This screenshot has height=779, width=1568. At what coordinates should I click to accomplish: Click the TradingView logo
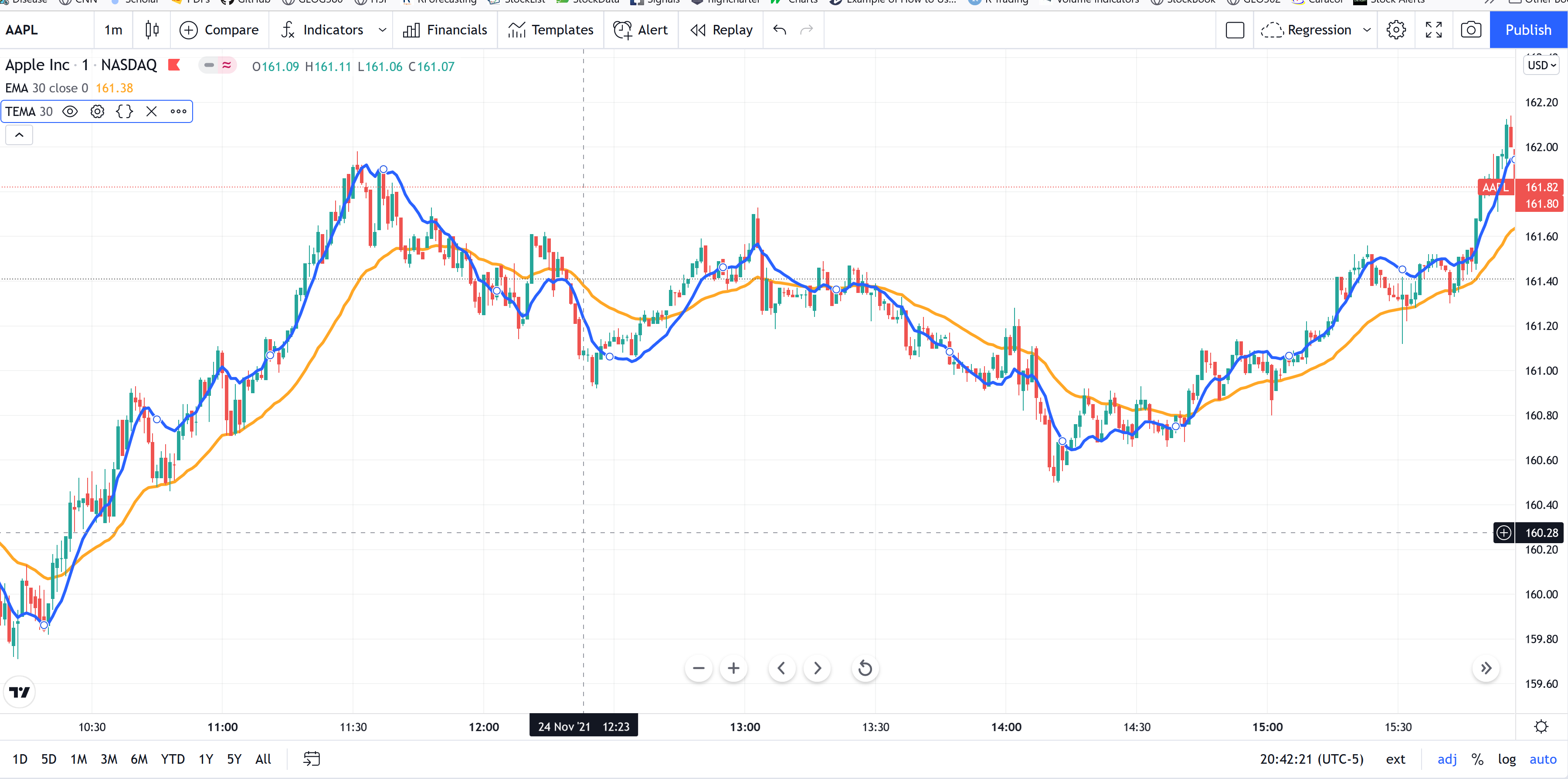[20, 692]
